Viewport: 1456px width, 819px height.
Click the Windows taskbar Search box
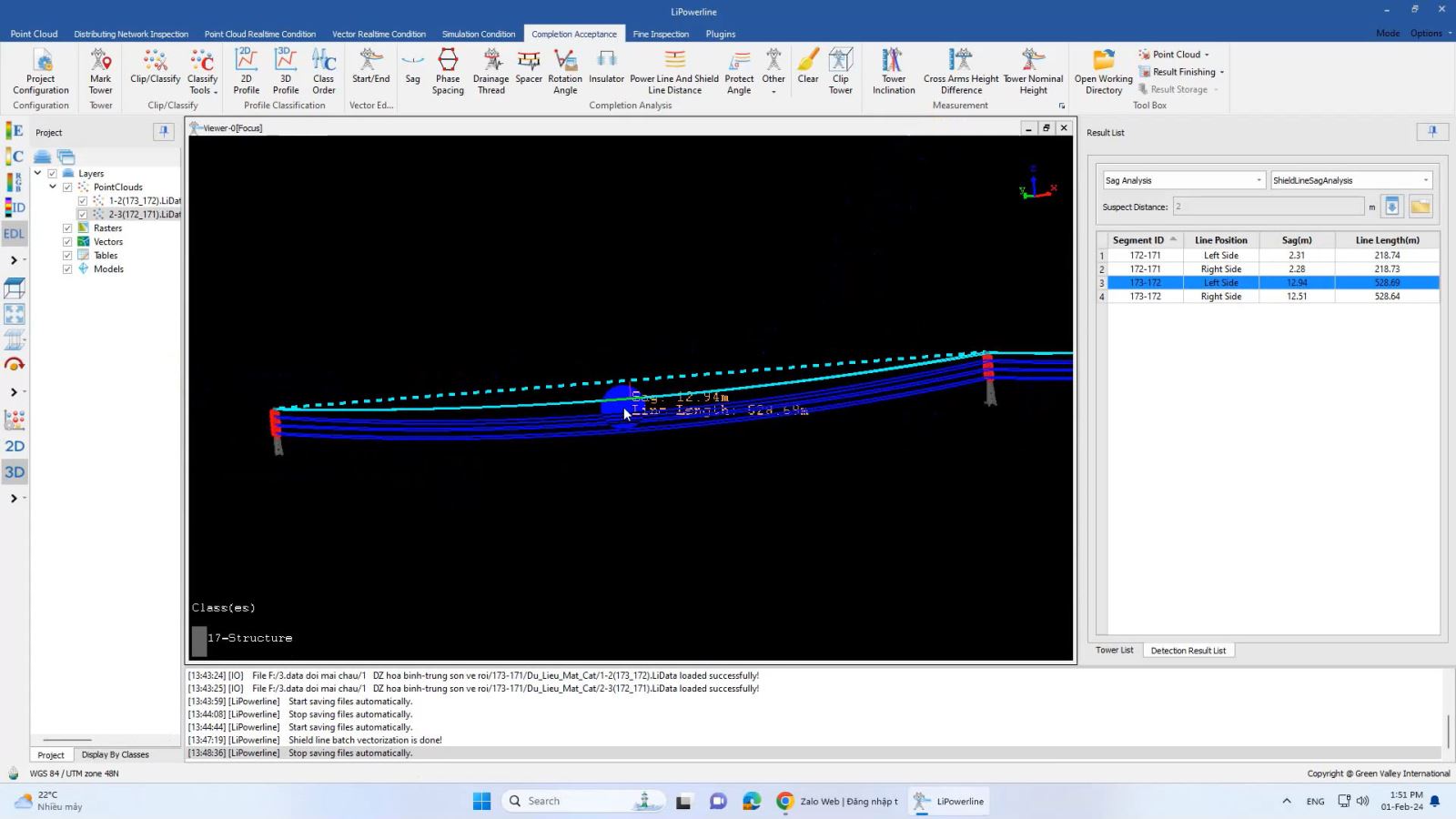(583, 801)
